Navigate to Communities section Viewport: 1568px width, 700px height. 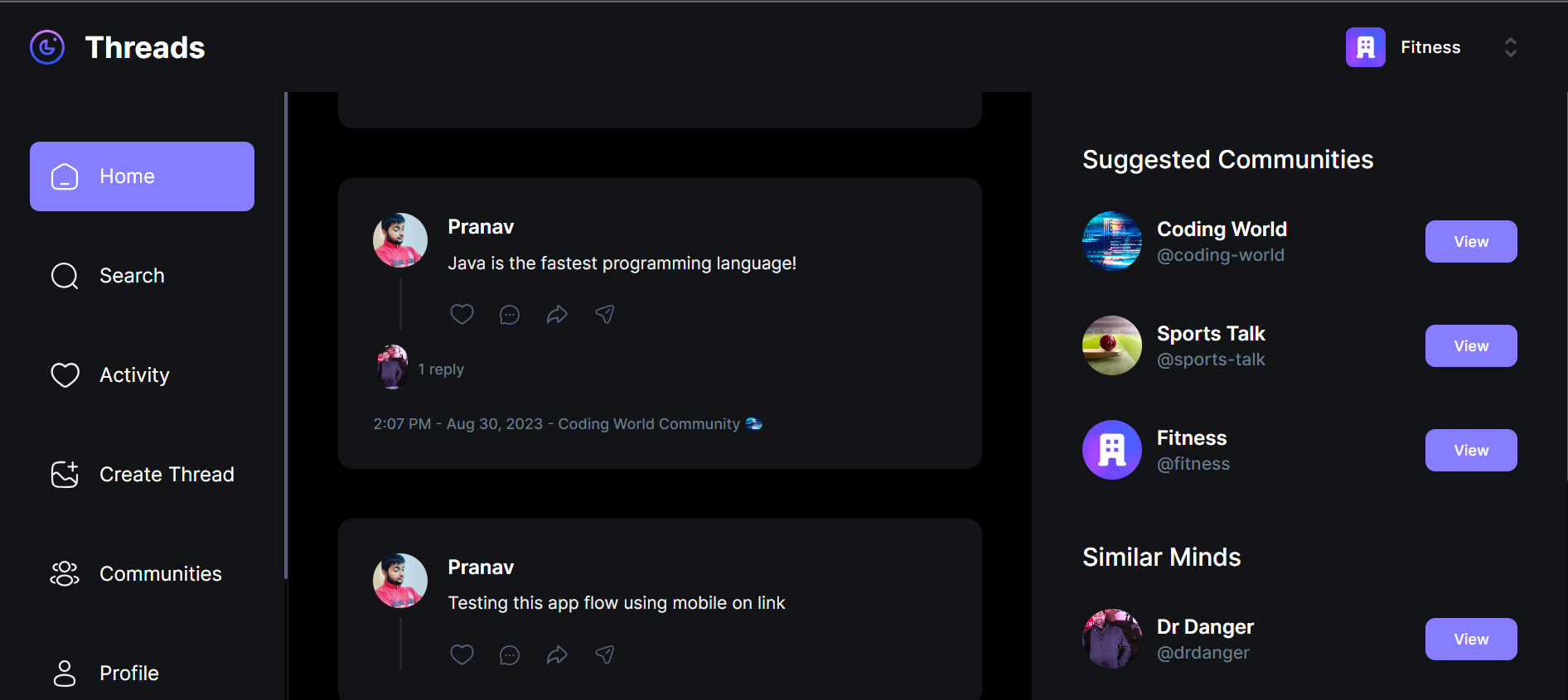tap(160, 574)
